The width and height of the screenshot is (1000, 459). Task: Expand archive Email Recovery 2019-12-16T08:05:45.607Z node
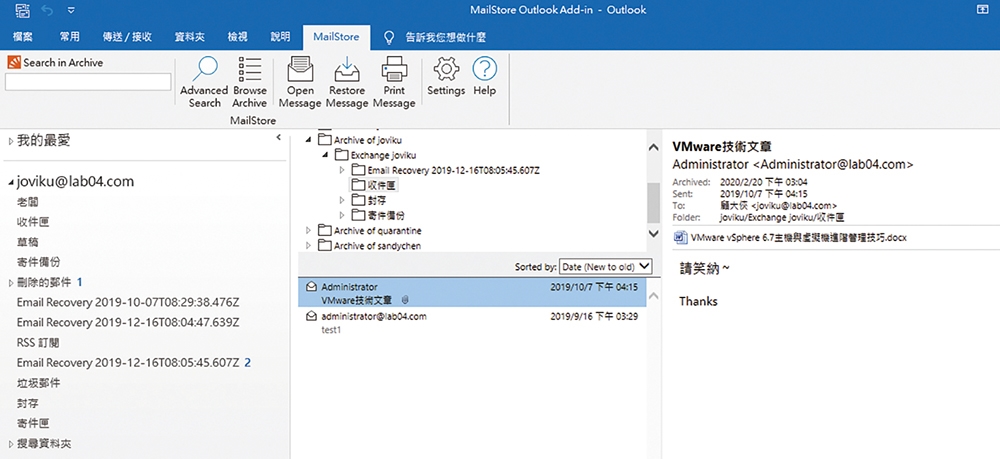click(342, 170)
